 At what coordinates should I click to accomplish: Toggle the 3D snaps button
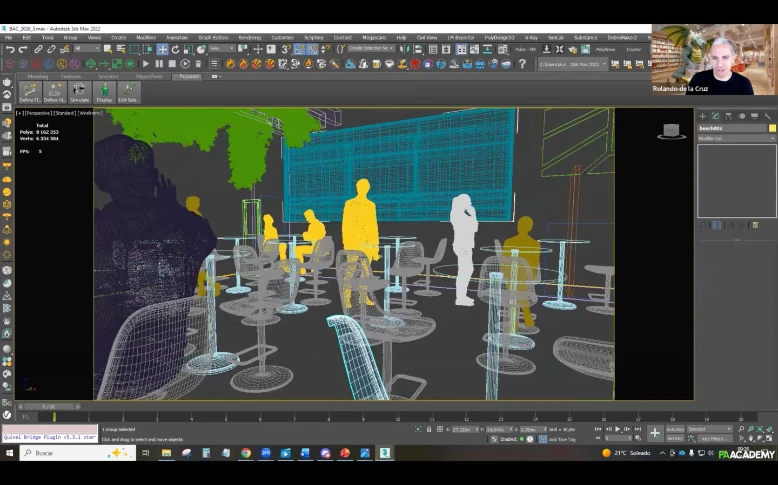tap(286, 49)
